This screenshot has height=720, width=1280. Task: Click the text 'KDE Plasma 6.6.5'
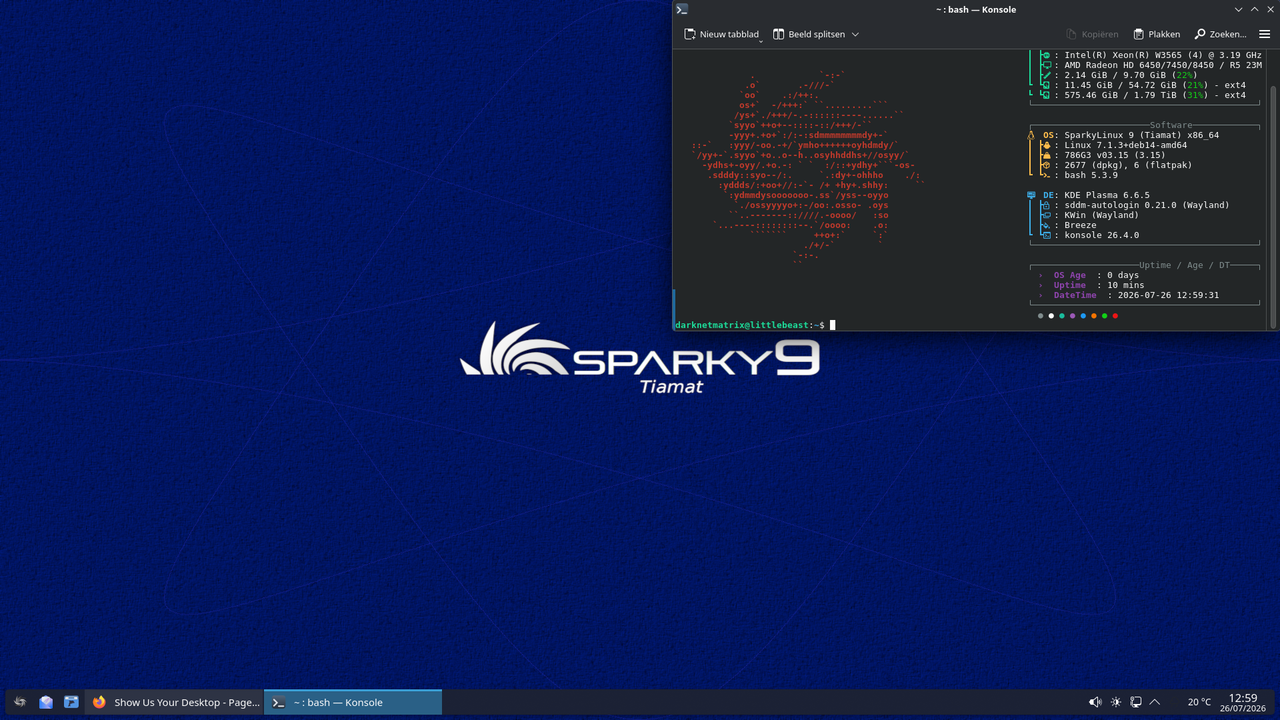click(x=1106, y=195)
